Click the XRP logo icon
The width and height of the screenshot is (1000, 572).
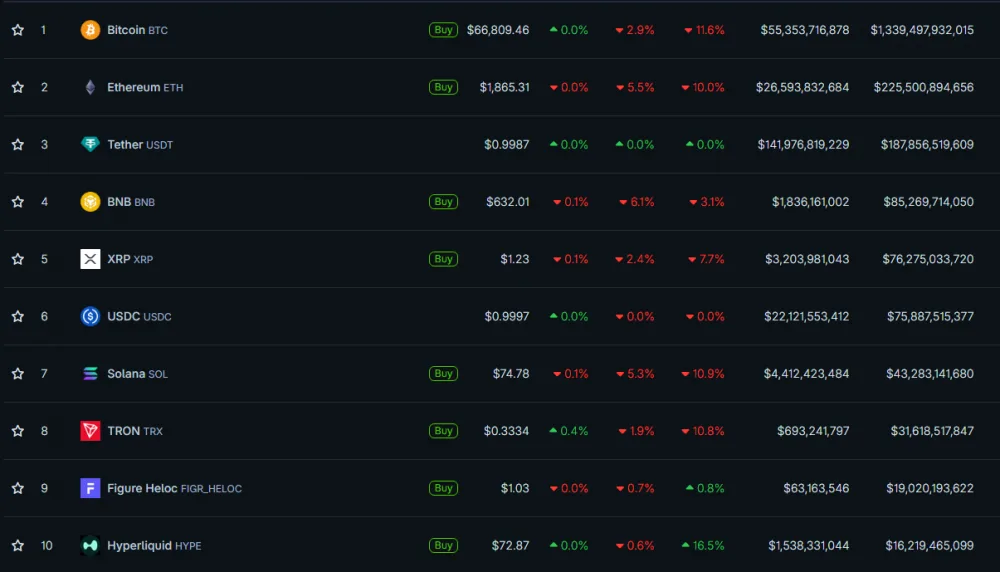pos(90,259)
